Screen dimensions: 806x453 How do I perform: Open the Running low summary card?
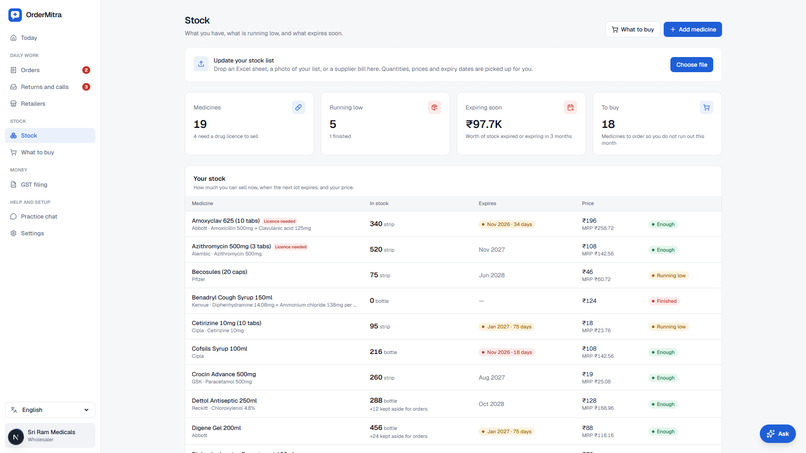point(385,123)
